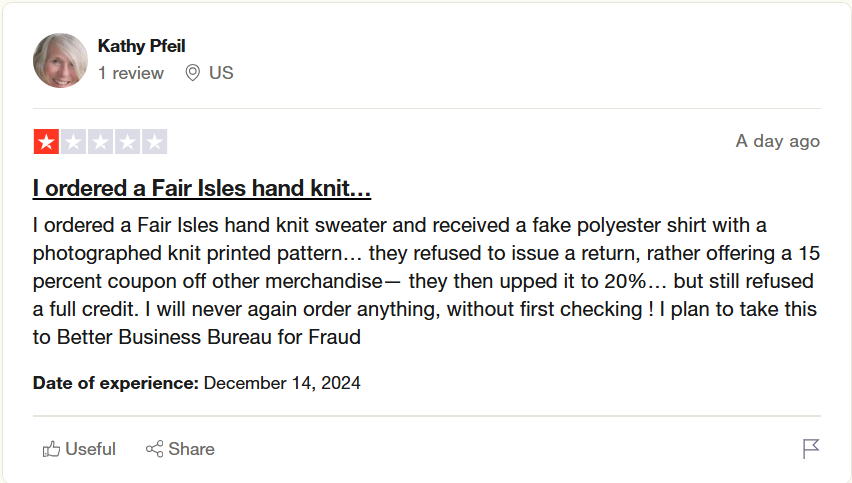
Task: Click Kathy Pfeil's profile photo
Action: (60, 61)
